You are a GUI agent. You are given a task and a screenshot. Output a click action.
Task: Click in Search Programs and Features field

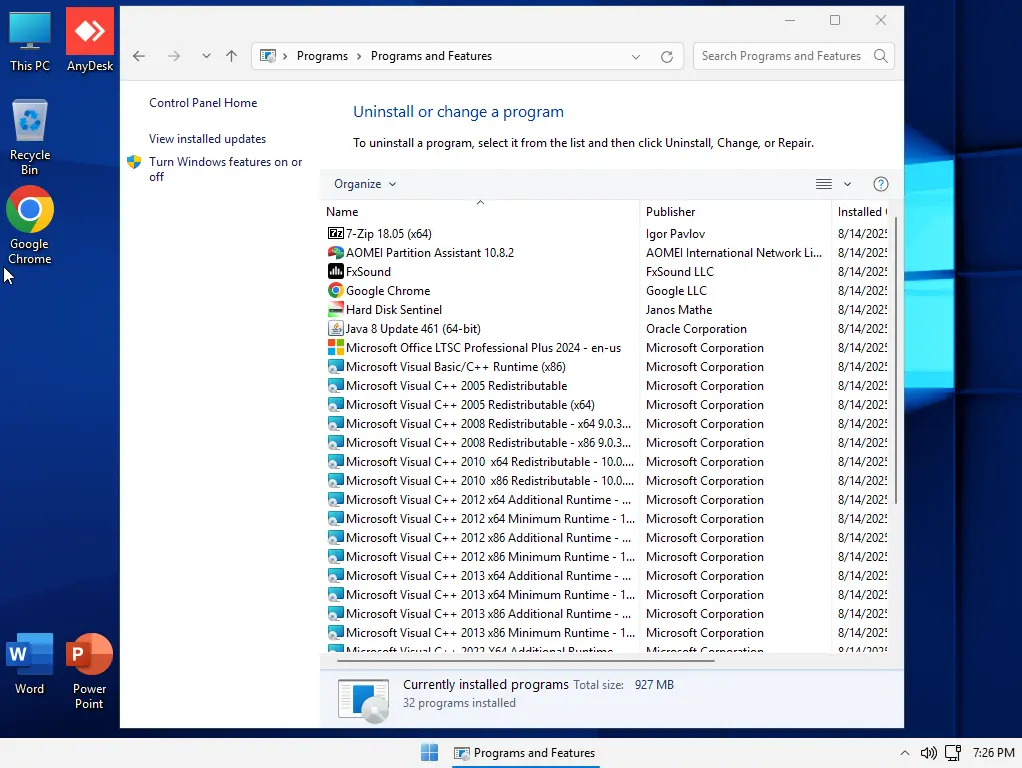tap(781, 56)
